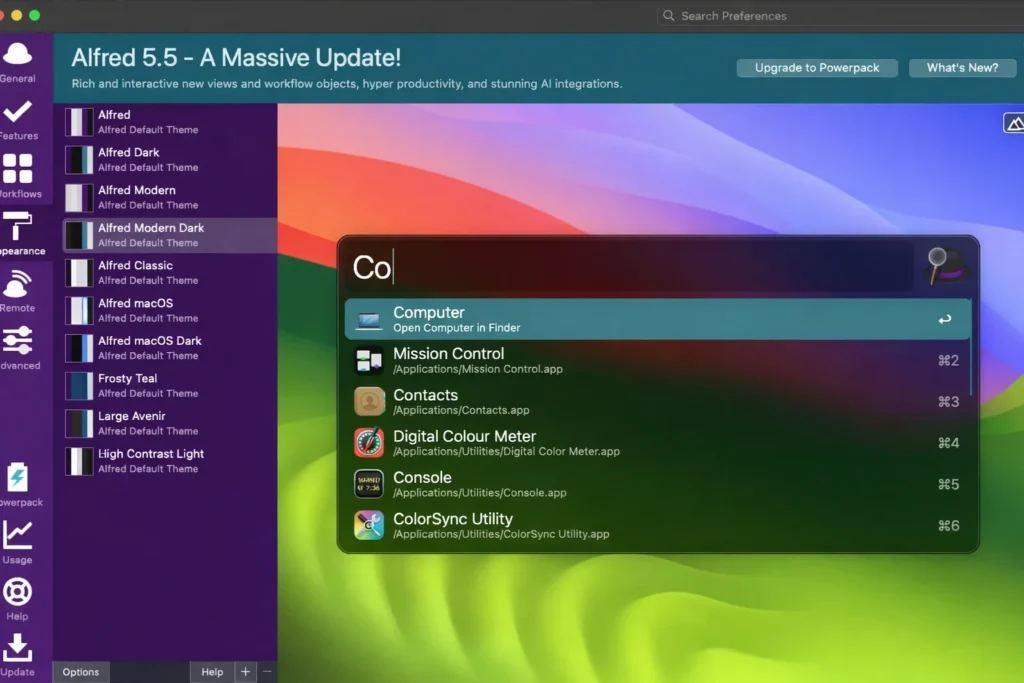The height and width of the screenshot is (683, 1024).
Task: Open the Advanced sliders section
Action: (x=18, y=347)
